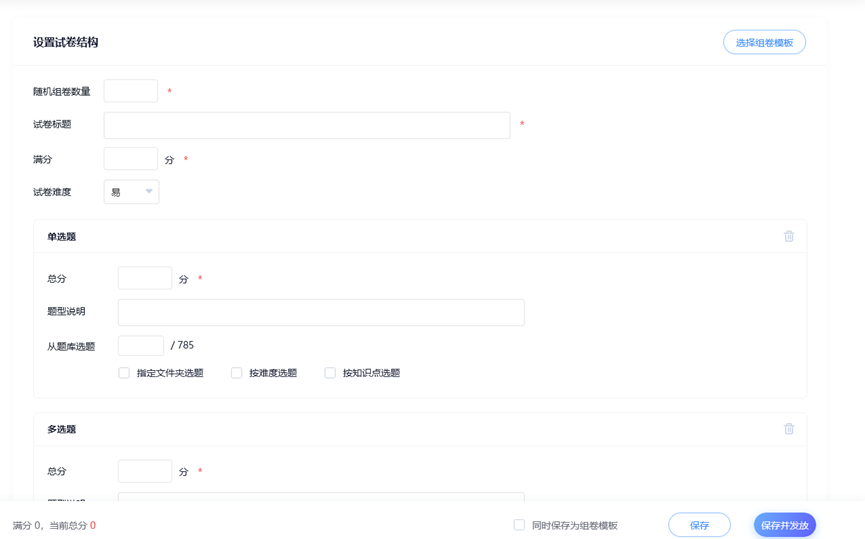Click the 单选题 总分 input field
Viewport: 865px width, 539px height.
(x=145, y=278)
